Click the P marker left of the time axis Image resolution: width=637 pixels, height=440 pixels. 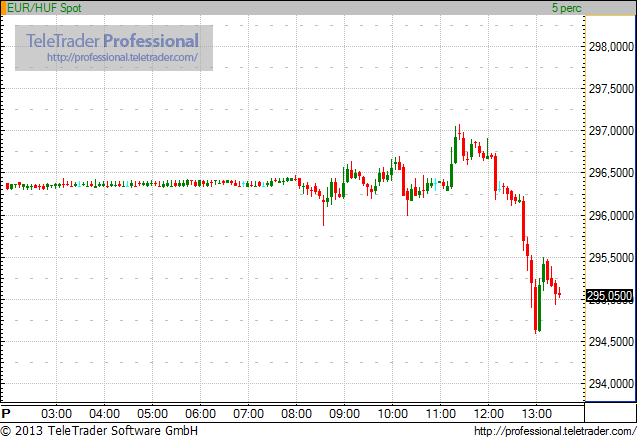point(6,414)
